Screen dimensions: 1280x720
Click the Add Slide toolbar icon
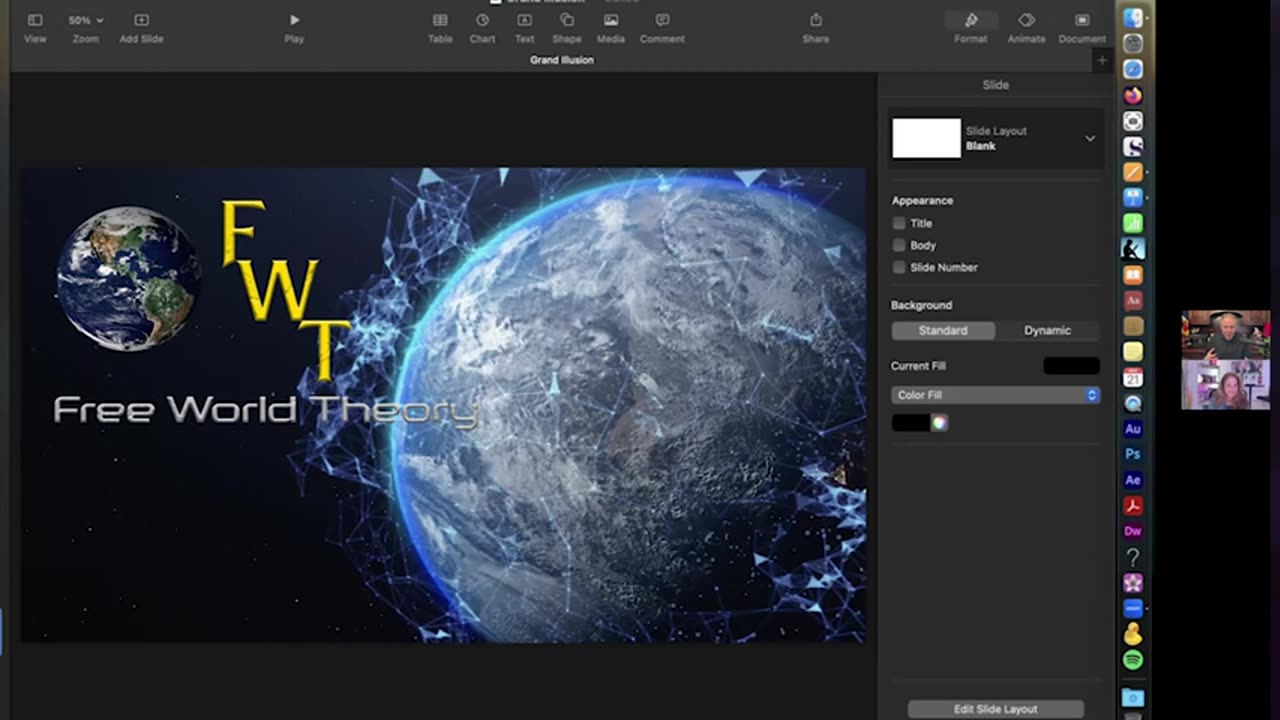(141, 20)
